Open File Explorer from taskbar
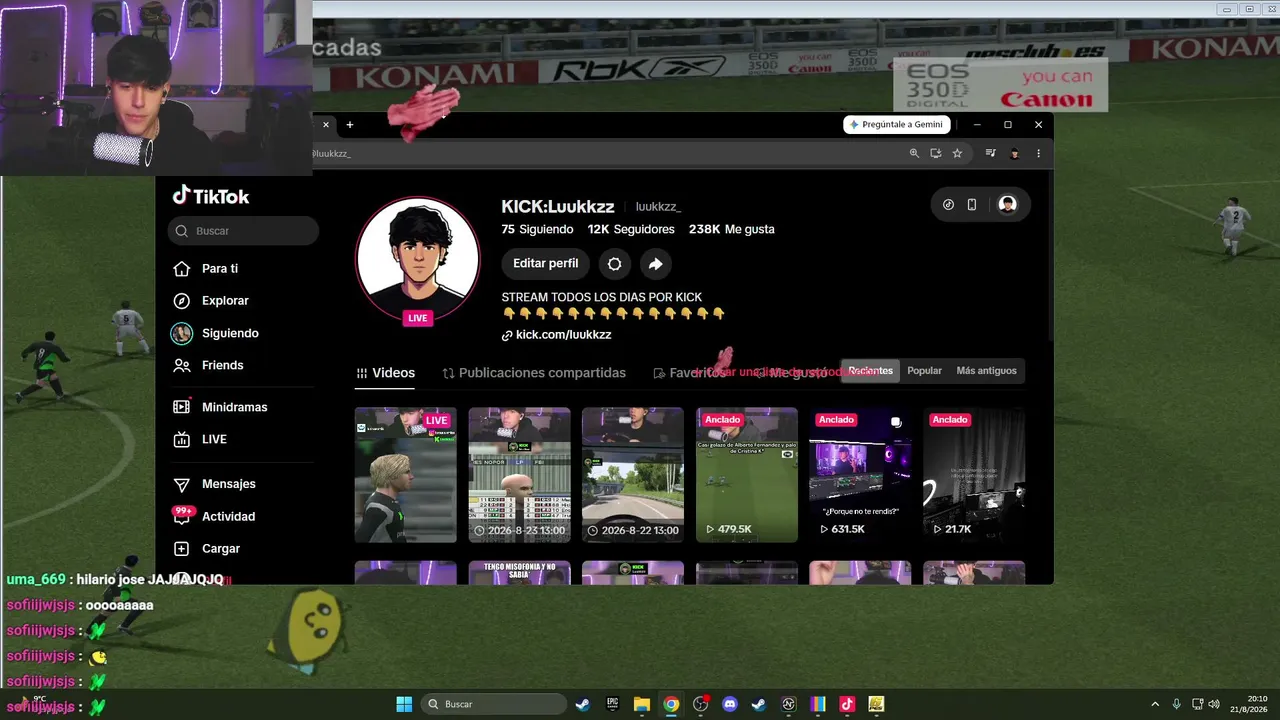1280x720 pixels. (x=641, y=704)
